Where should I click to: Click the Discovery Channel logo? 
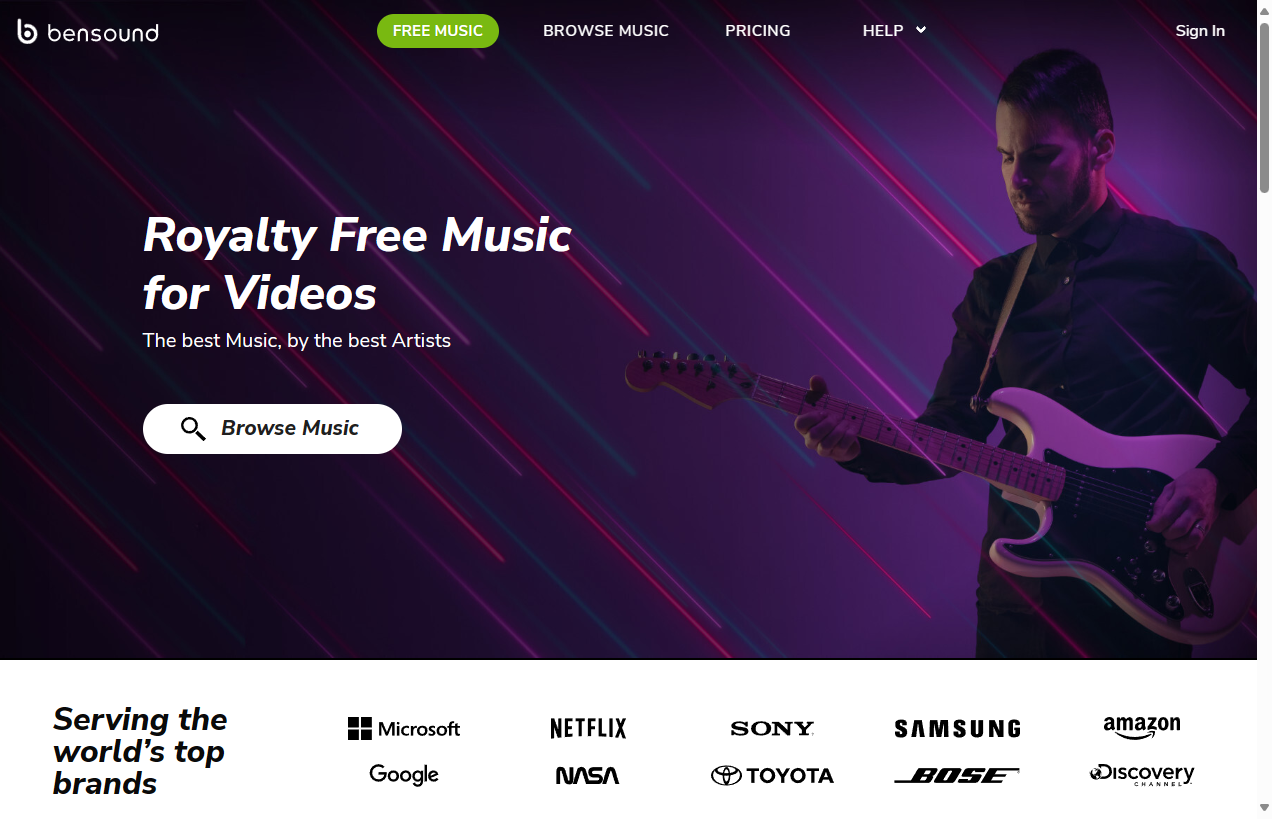click(1142, 775)
